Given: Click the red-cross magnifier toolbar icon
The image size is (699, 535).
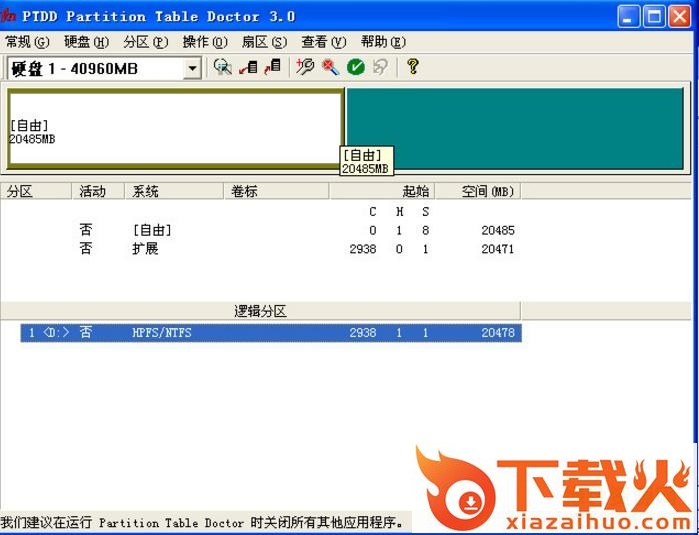Looking at the screenshot, I should [330, 67].
